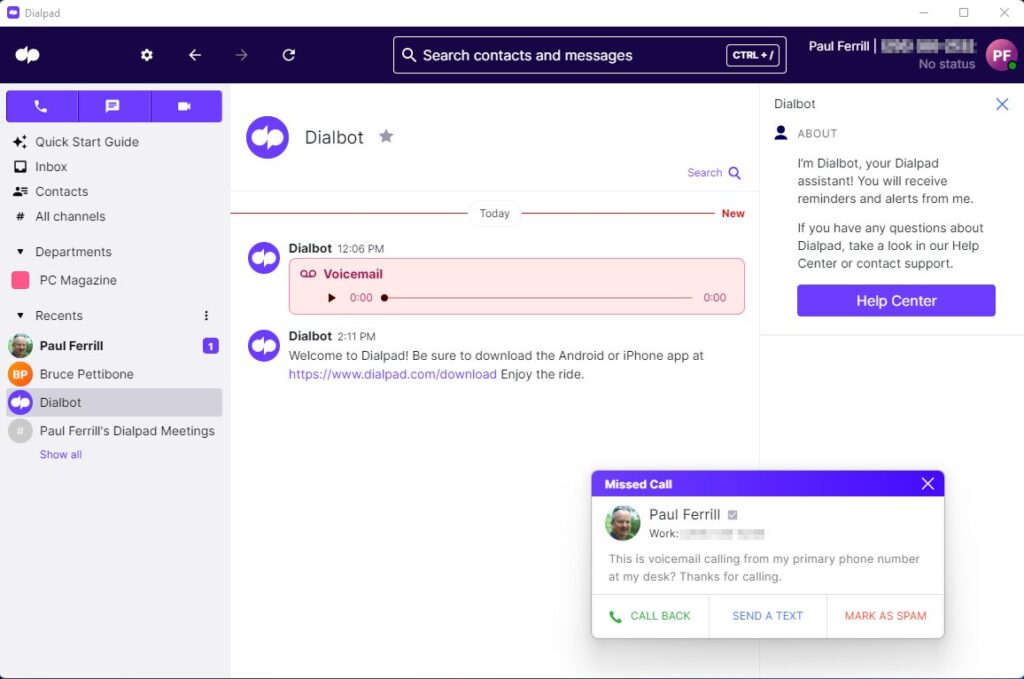This screenshot has height=679, width=1024.
Task: Click the Today date divider label
Action: click(x=494, y=213)
